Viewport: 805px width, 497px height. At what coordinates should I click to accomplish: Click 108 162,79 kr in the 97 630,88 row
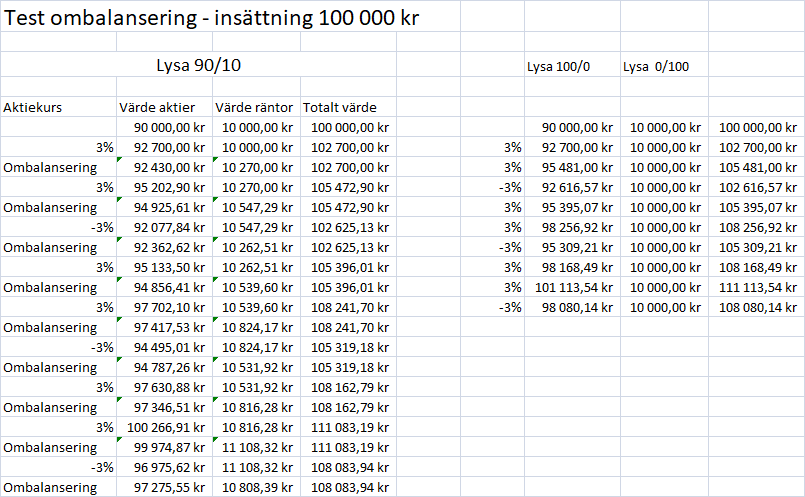(x=350, y=388)
